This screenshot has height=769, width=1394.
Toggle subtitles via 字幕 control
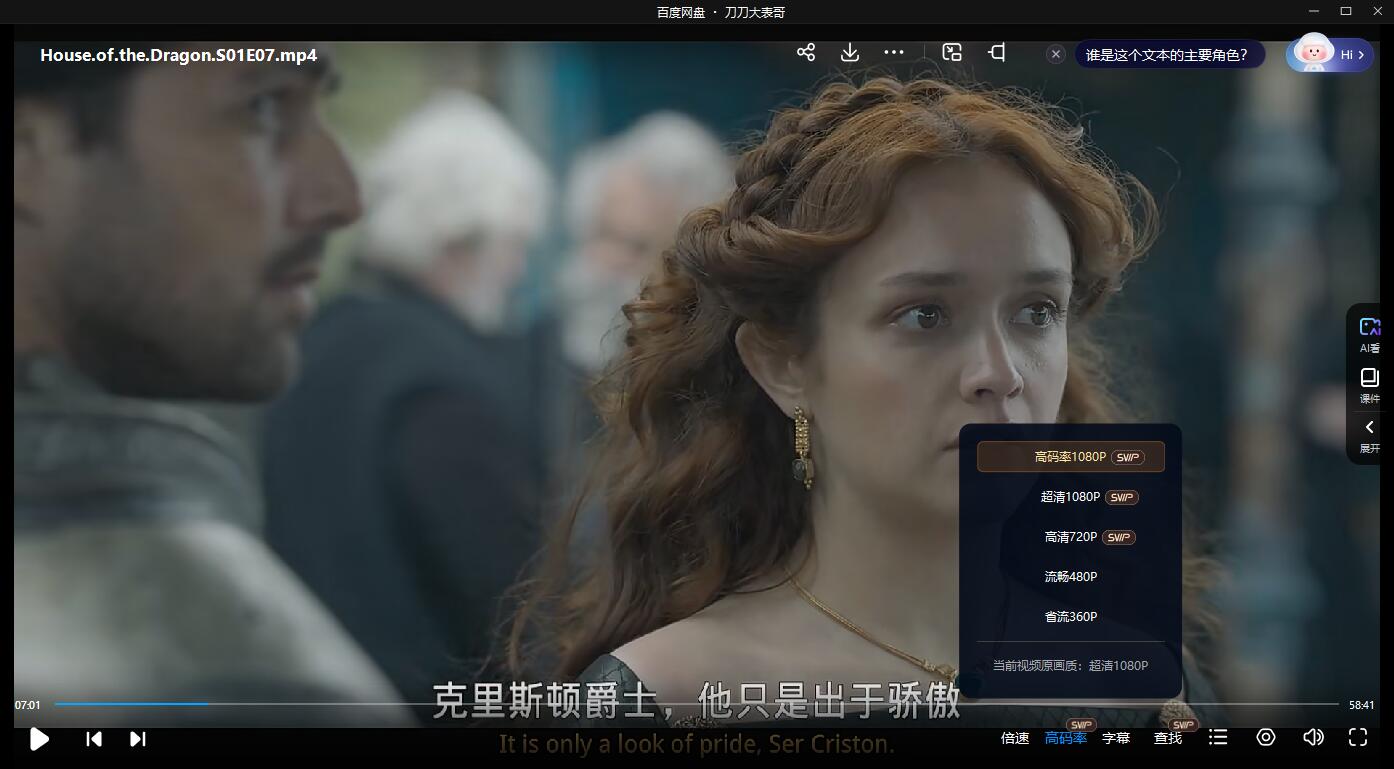pyautogui.click(x=1115, y=737)
